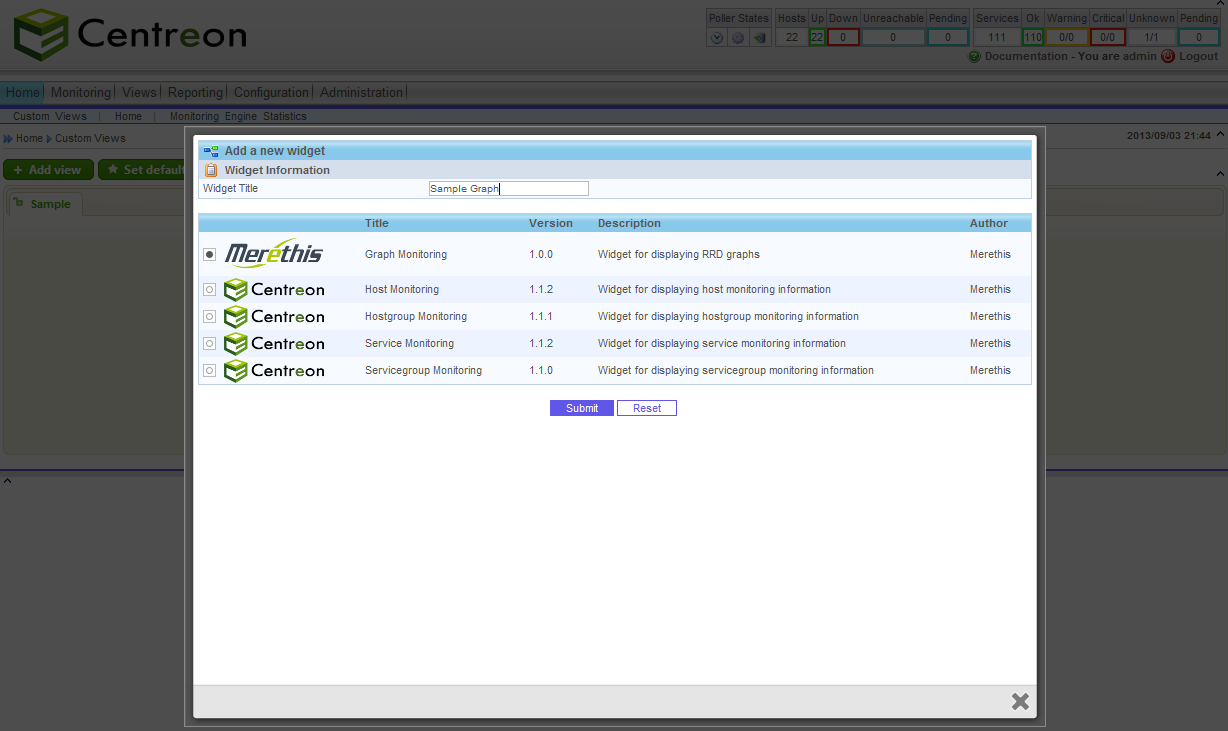Viewport: 1228px width, 731px height.
Task: Select the Host Monitoring widget radio button
Action: [209, 289]
